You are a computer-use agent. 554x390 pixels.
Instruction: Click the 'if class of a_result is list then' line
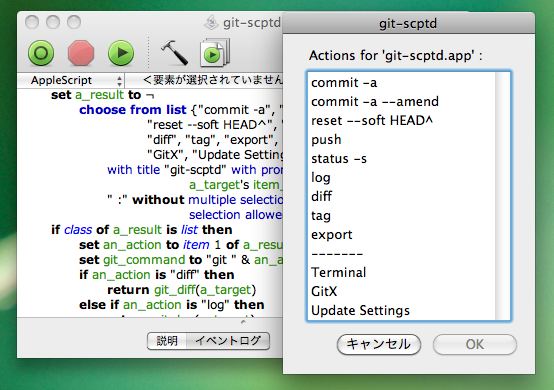(x=142, y=230)
